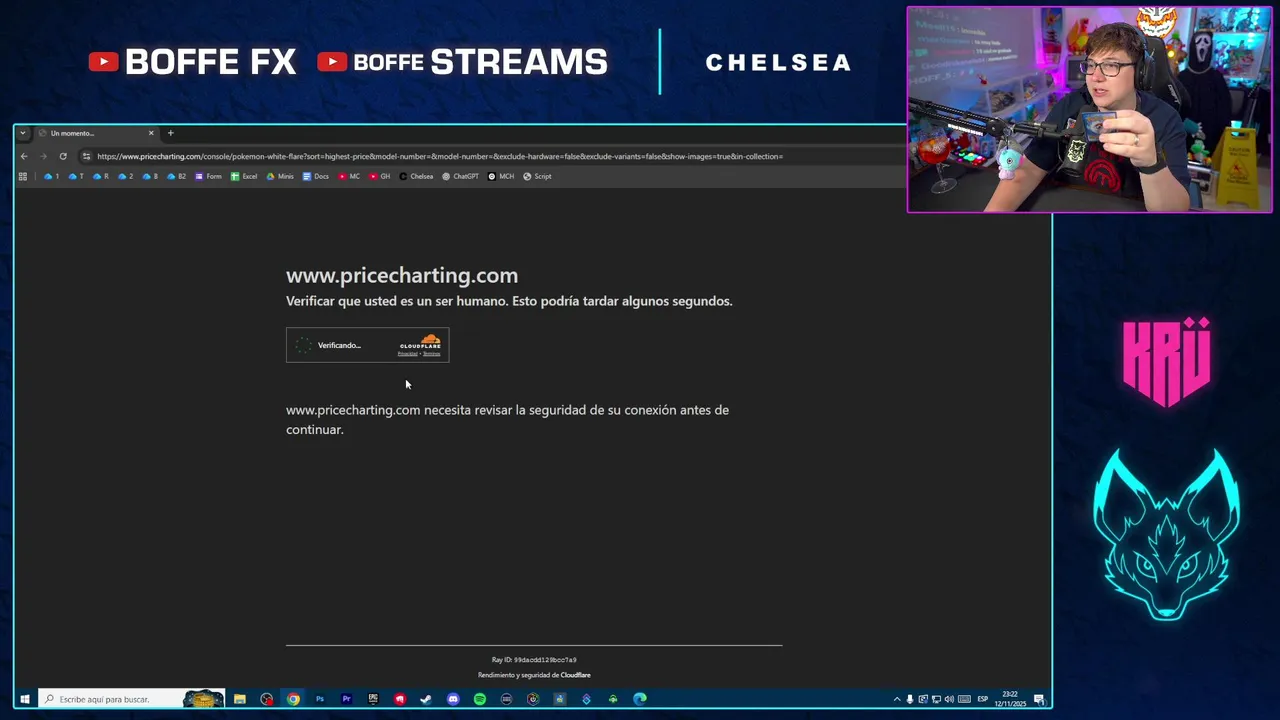Open the Windows Start menu
This screenshot has height=720, width=1280.
[24, 699]
